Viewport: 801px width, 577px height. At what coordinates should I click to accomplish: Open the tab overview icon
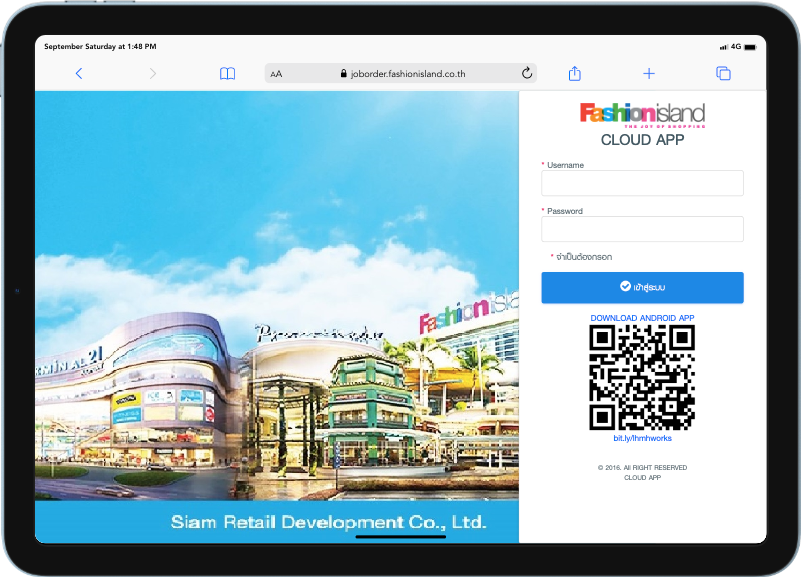[x=723, y=73]
